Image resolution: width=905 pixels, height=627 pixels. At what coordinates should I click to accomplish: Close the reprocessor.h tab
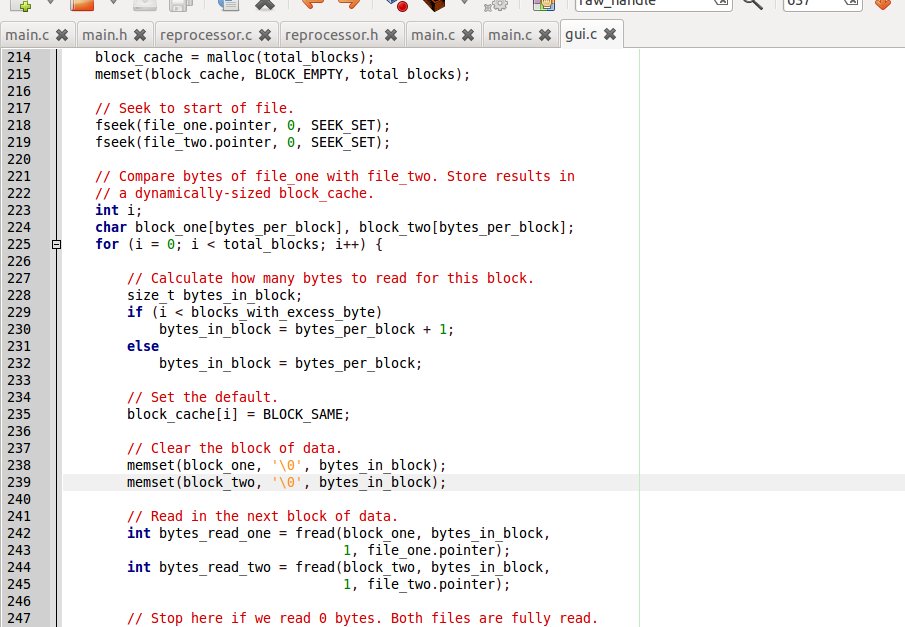pyautogui.click(x=391, y=35)
